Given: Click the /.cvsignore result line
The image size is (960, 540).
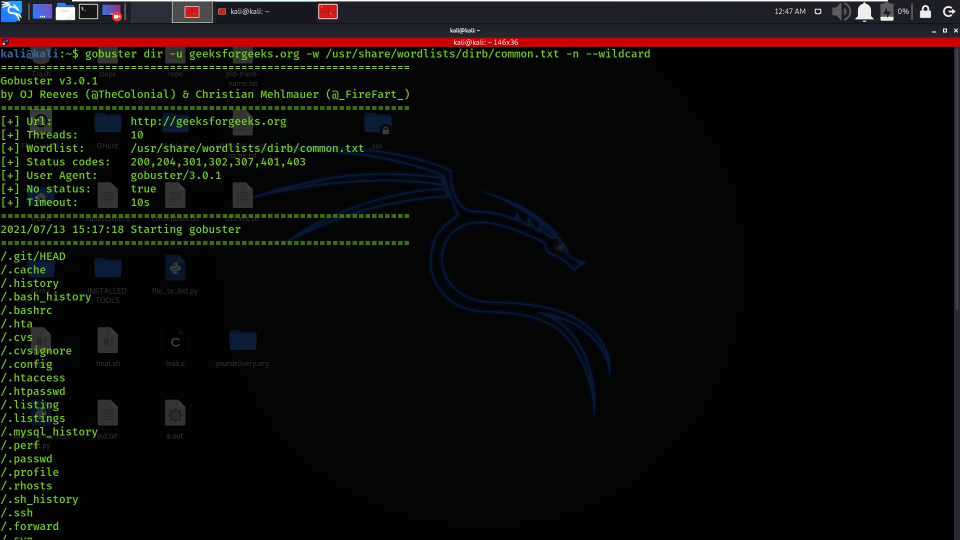Looking at the screenshot, I should pos(36,351).
